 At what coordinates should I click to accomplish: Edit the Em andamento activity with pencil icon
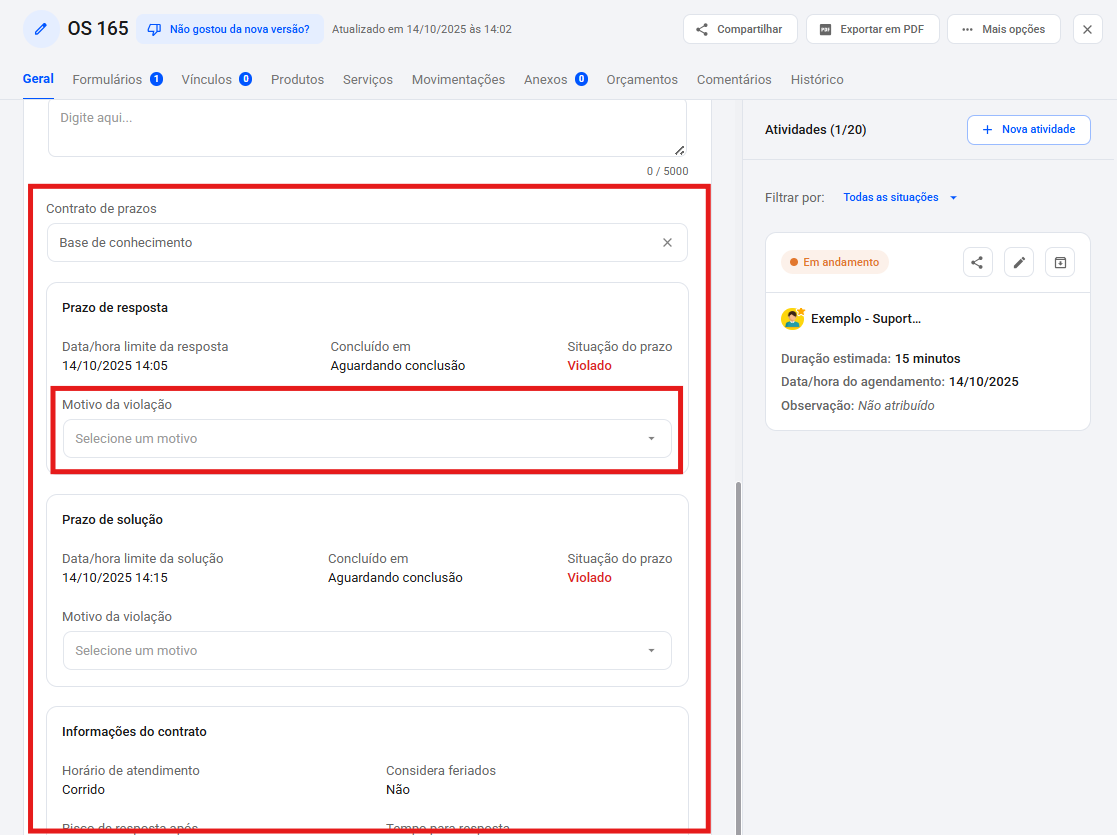1019,262
